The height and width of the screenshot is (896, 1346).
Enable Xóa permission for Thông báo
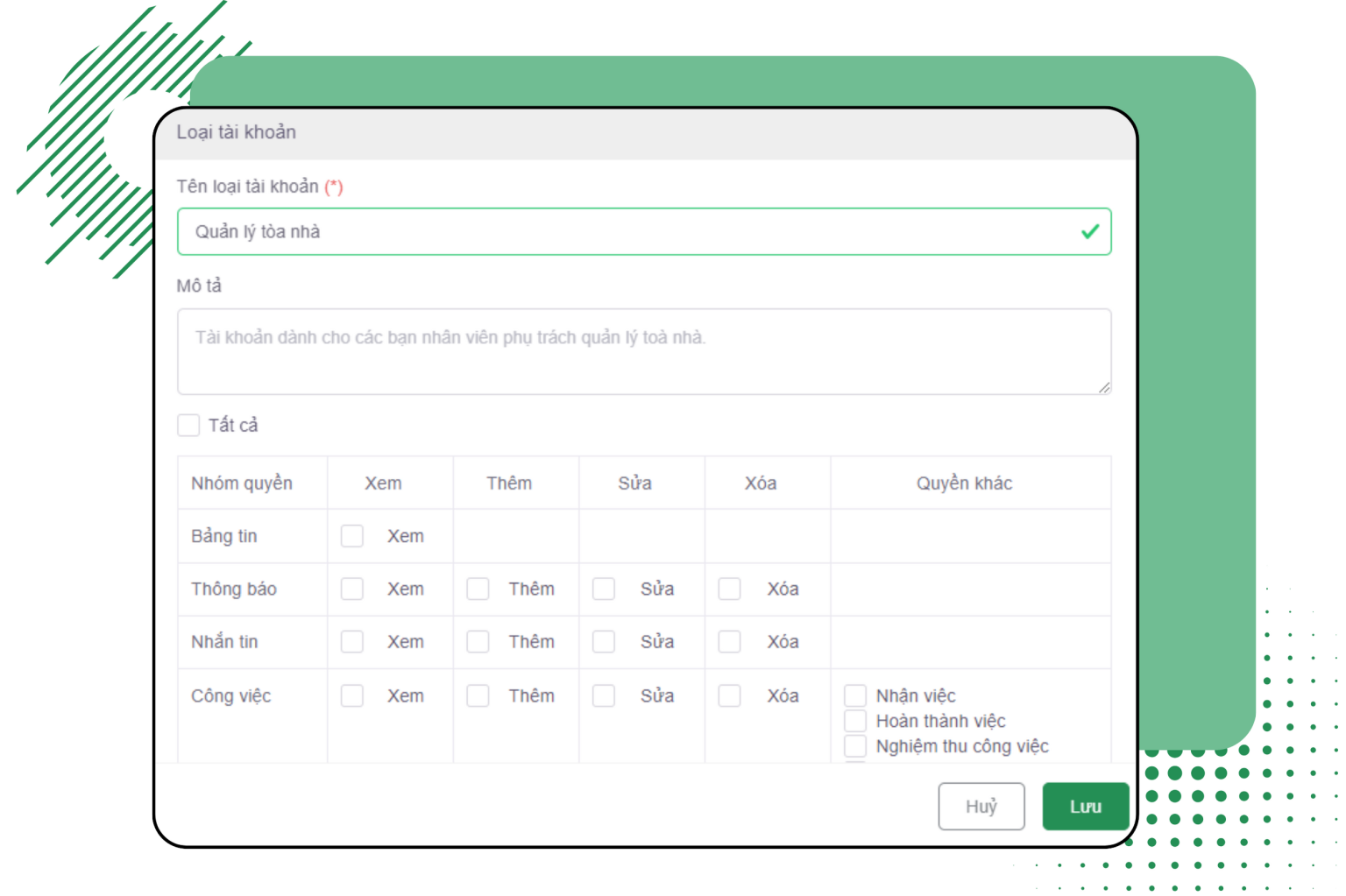pyautogui.click(x=729, y=589)
